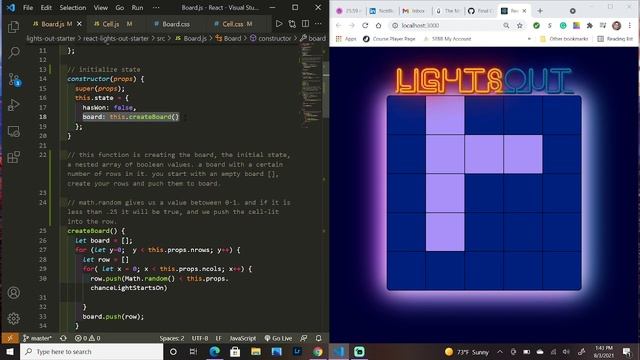Click the remote window status icon
The image size is (640, 360).
[10, 338]
